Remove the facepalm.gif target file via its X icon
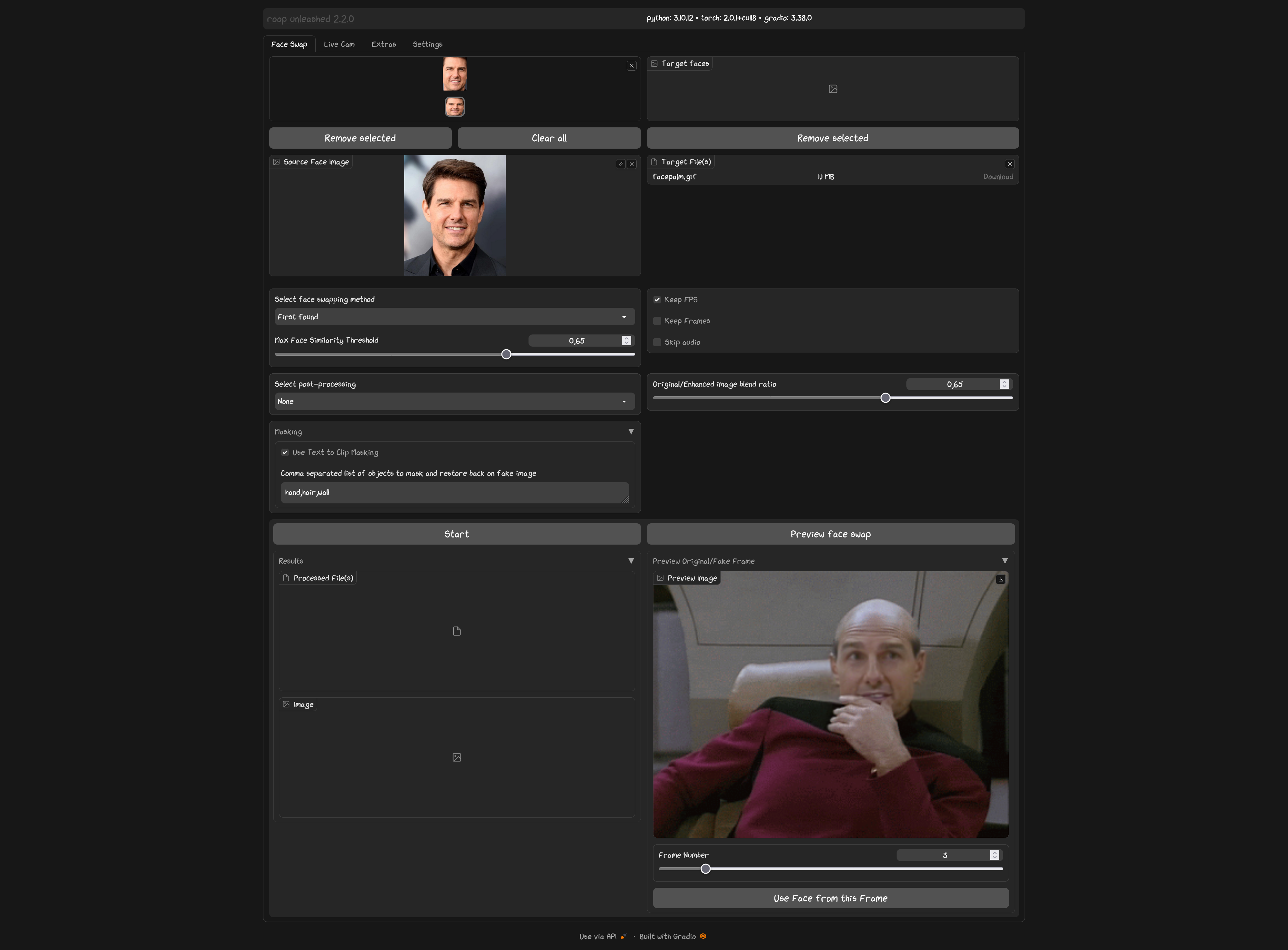1288x950 pixels. [x=1009, y=163]
